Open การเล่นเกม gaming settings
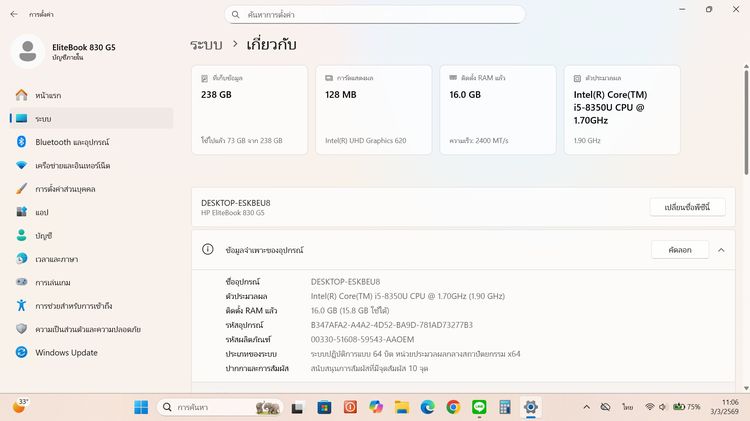 (91, 282)
